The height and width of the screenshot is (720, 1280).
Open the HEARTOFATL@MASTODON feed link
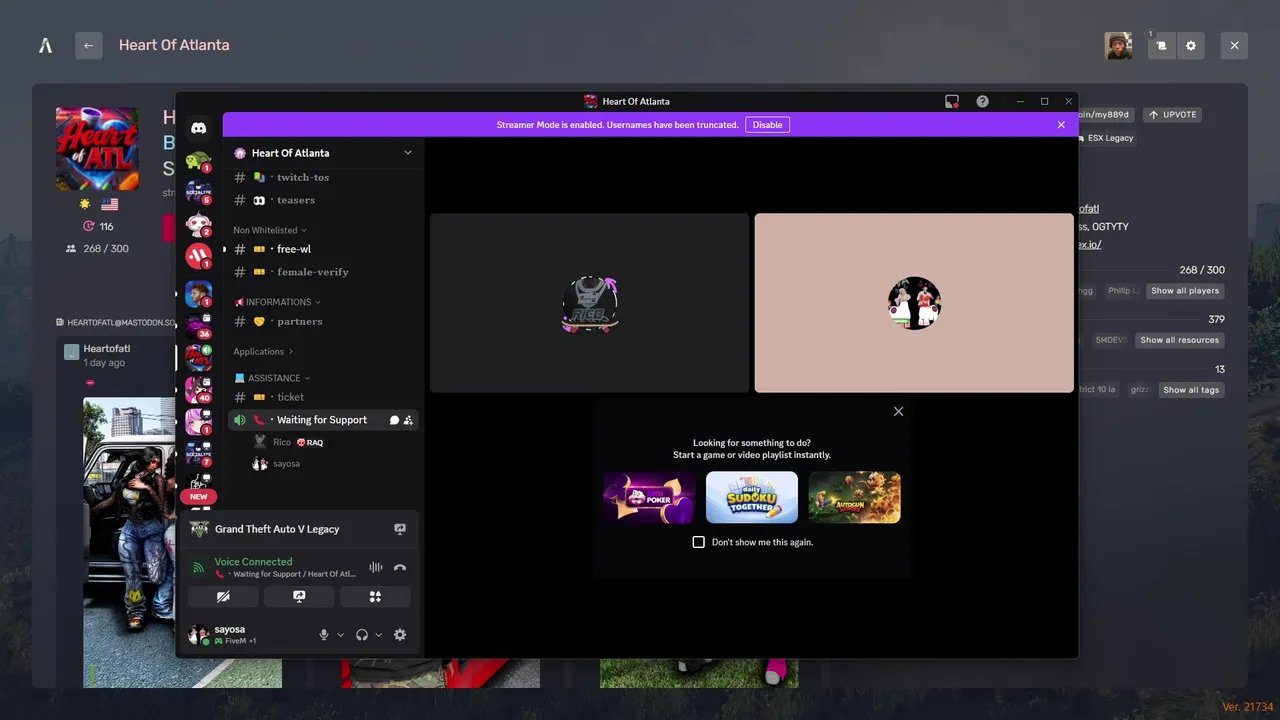pyautogui.click(x=116, y=323)
